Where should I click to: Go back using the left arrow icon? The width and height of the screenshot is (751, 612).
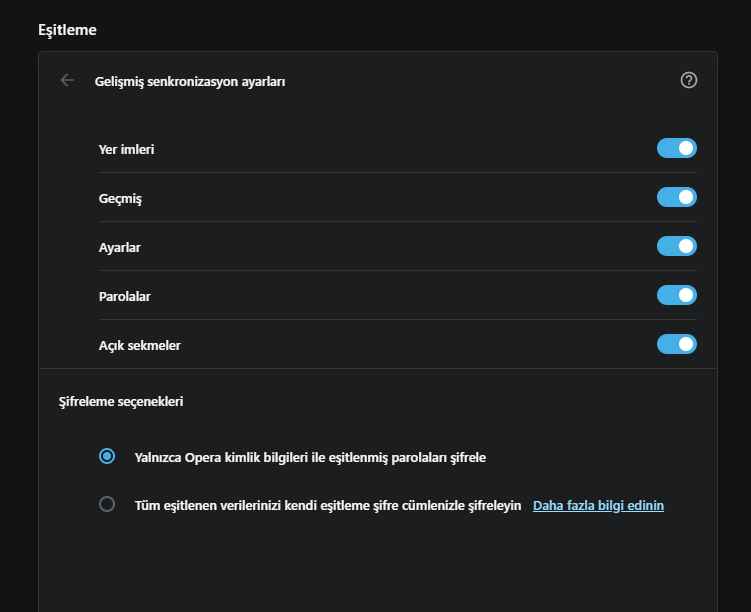tap(67, 81)
